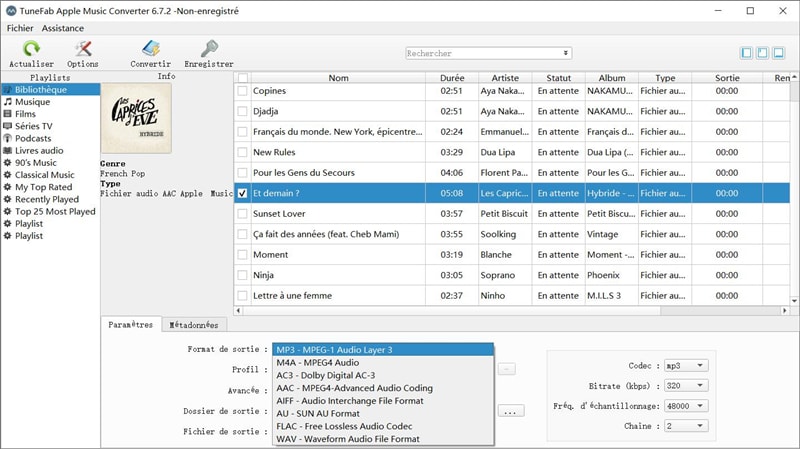Switch to the Métadonnées tab

[x=194, y=325]
